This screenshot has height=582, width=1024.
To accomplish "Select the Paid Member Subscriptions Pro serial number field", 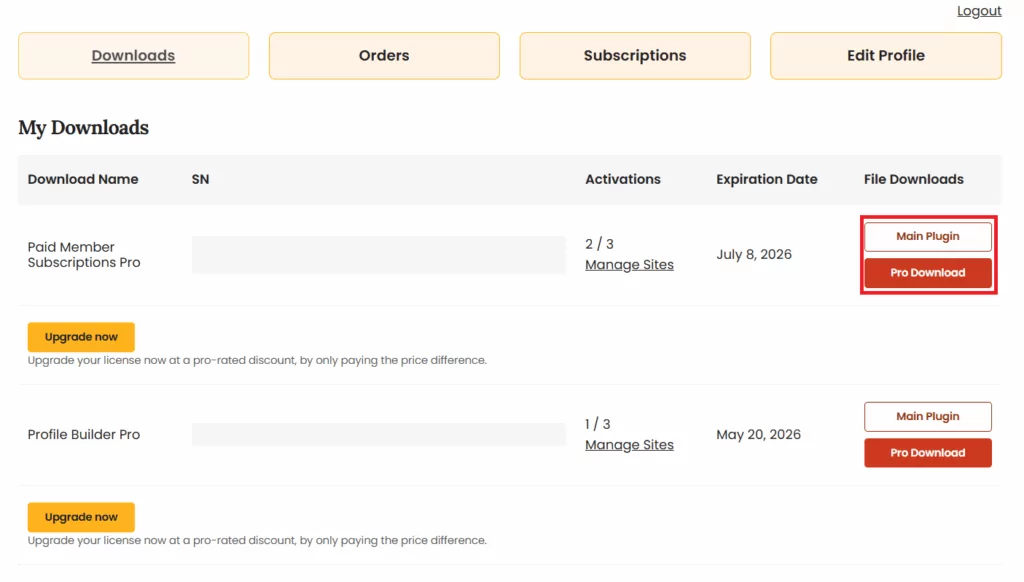I will tap(378, 255).
